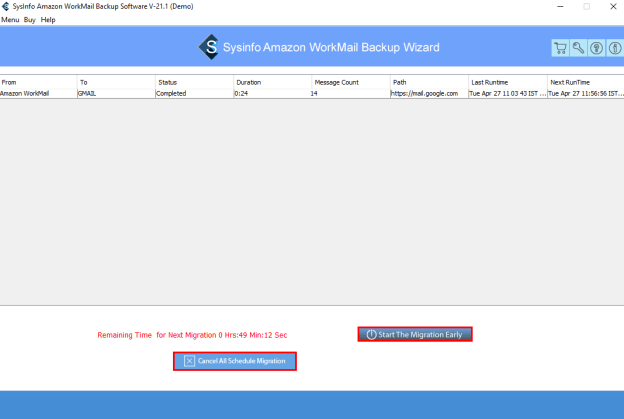Start The Migration Early button
The height and width of the screenshot is (419, 624).
click(x=415, y=334)
